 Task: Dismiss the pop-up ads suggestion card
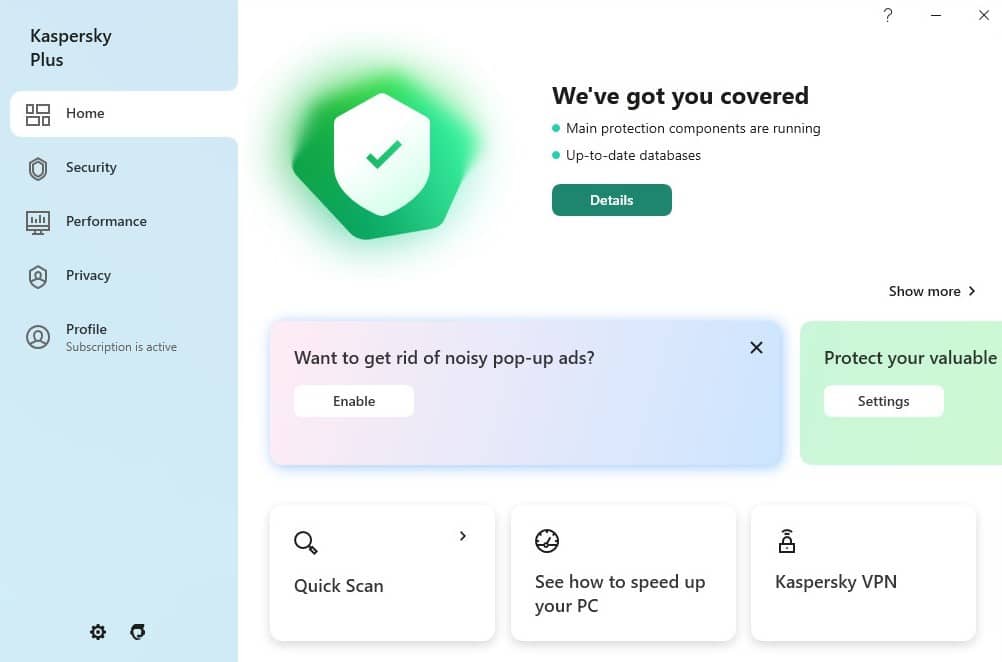[x=756, y=348]
